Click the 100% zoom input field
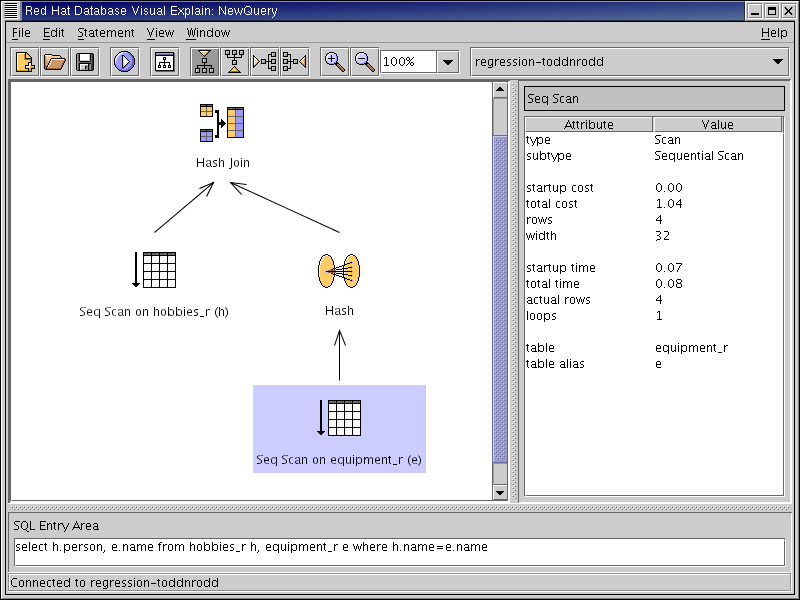The width and height of the screenshot is (800, 600). click(408, 62)
